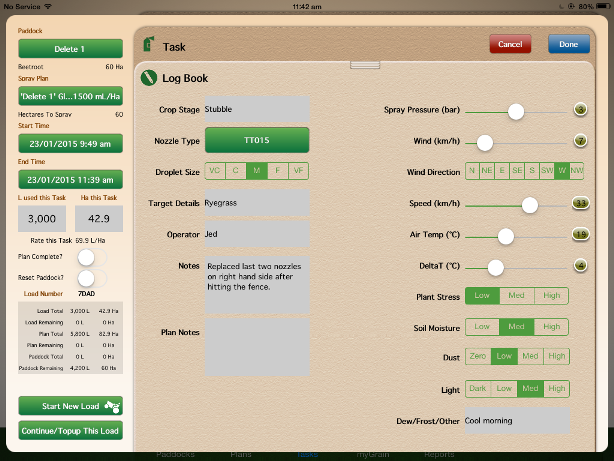Toggle the Reset Paddock switch
The height and width of the screenshot is (461, 614).
click(x=91, y=277)
